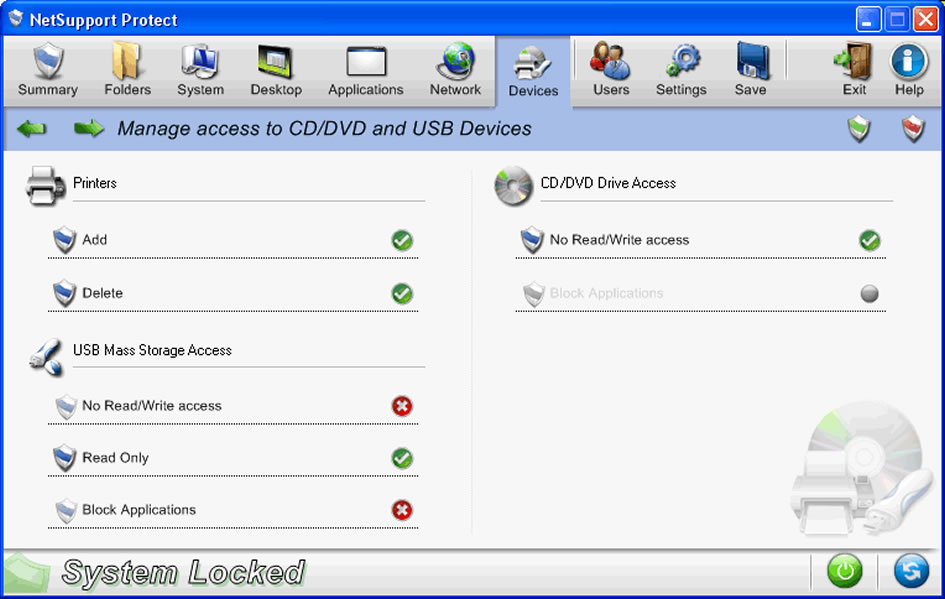Toggle CD/DVD No Read/Write access status
945x599 pixels.
point(870,240)
